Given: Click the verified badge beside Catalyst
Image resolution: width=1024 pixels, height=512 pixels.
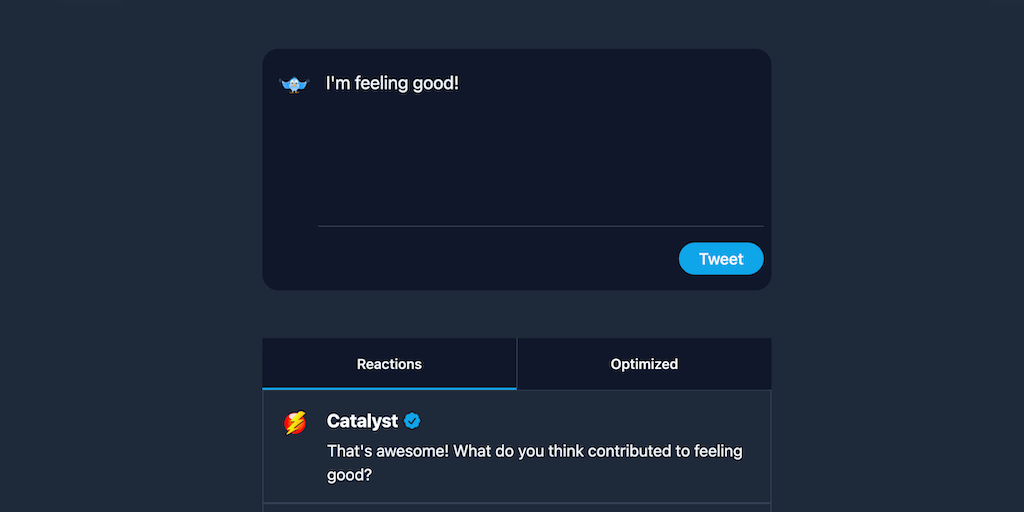Looking at the screenshot, I should tap(412, 422).
